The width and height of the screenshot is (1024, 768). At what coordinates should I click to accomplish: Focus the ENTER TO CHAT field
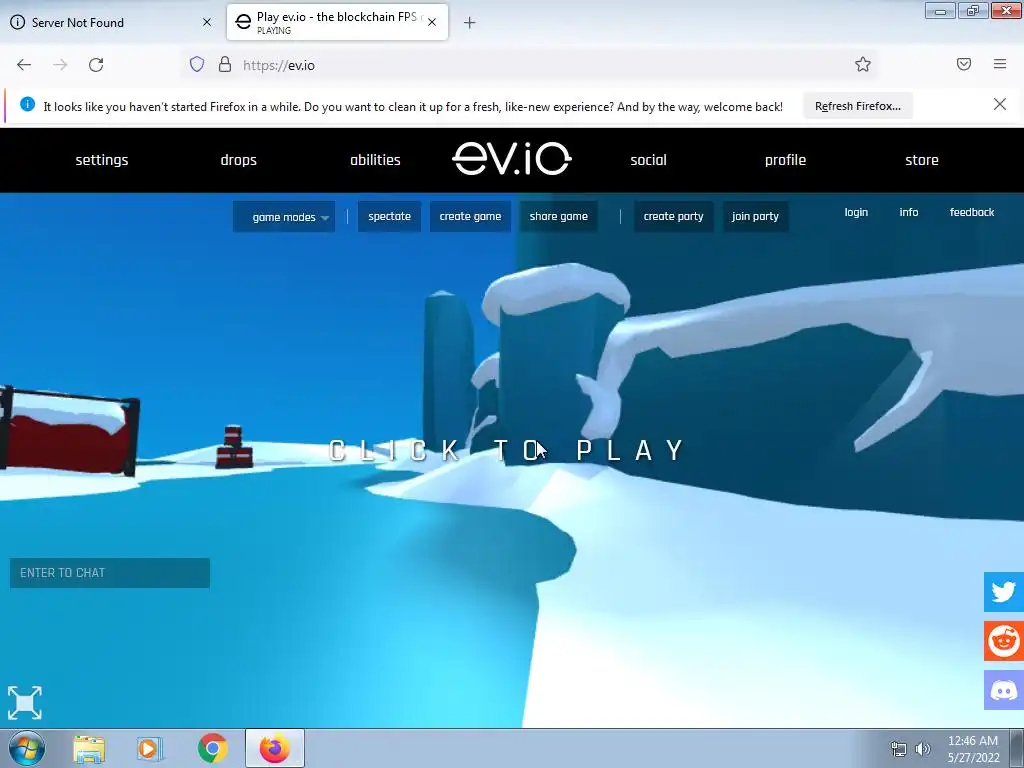pos(110,573)
